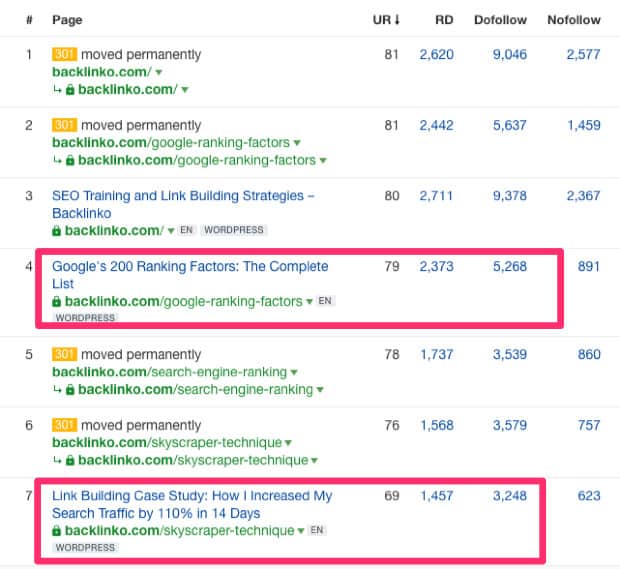
Task: Open referring domains count 1,568
Action: pos(437,425)
